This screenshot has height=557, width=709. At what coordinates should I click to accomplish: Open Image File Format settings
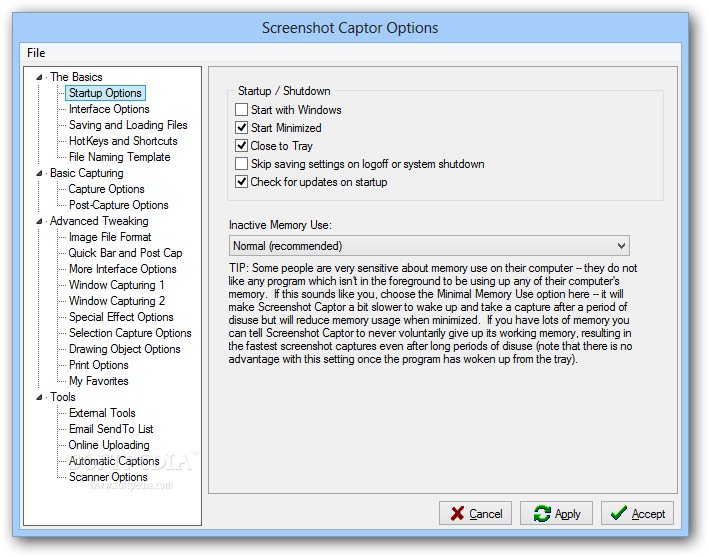[x=110, y=237]
